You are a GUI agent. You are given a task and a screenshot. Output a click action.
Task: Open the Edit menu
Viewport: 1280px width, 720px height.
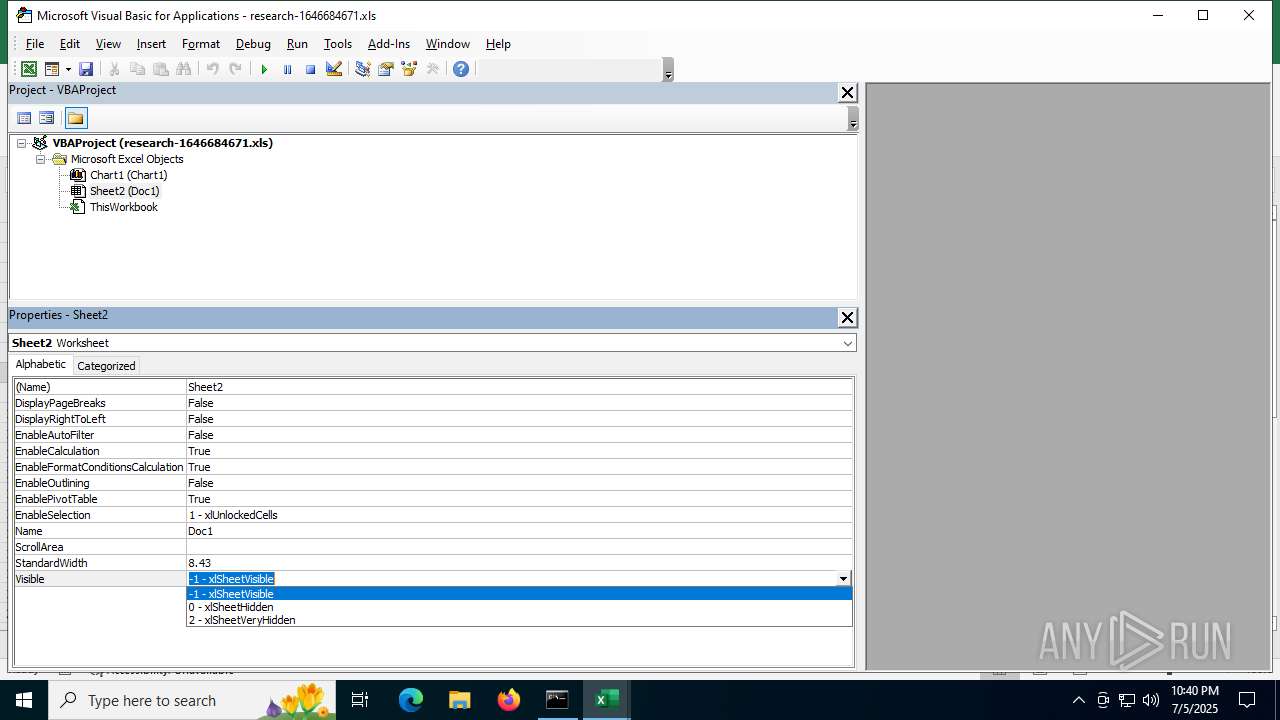70,44
